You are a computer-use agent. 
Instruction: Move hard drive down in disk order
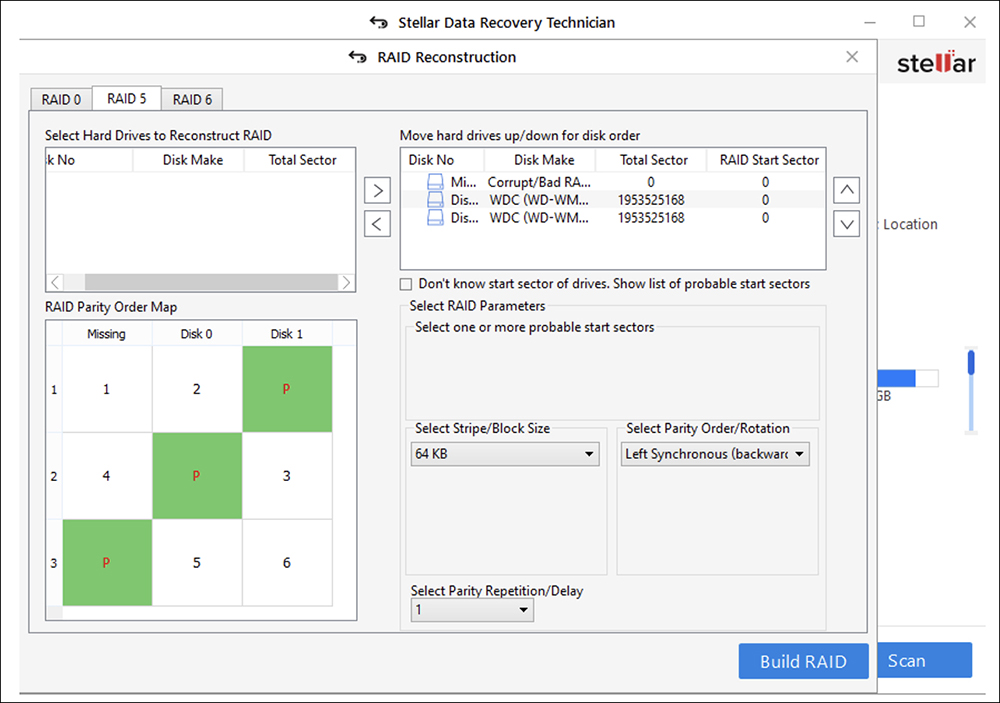pyautogui.click(x=846, y=224)
